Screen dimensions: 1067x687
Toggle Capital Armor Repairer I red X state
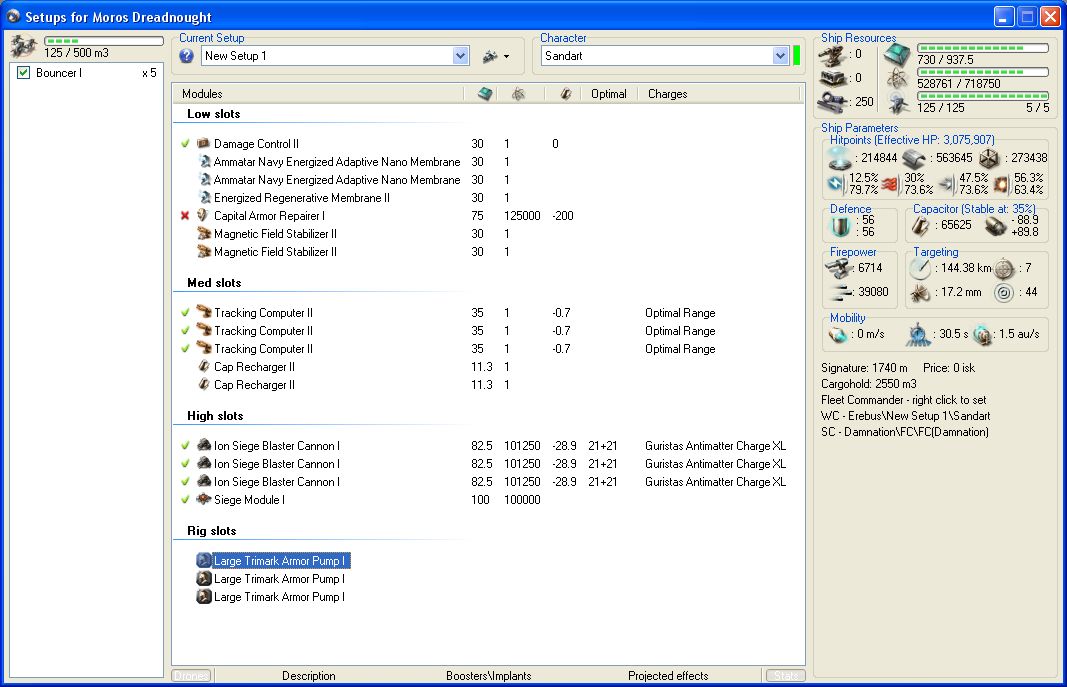click(185, 216)
